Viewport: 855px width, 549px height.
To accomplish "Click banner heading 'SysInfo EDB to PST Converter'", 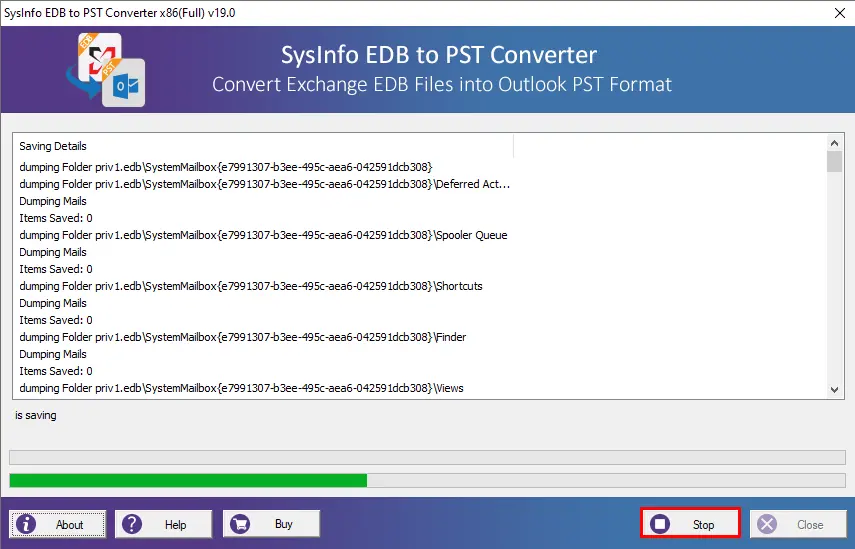I will [x=439, y=55].
